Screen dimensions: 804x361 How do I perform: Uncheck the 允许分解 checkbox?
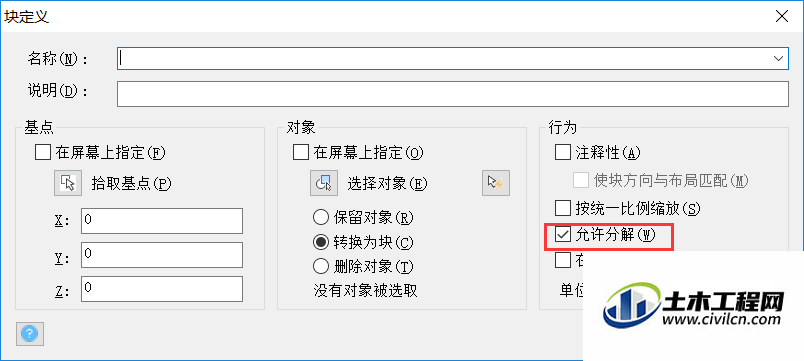(x=563, y=235)
